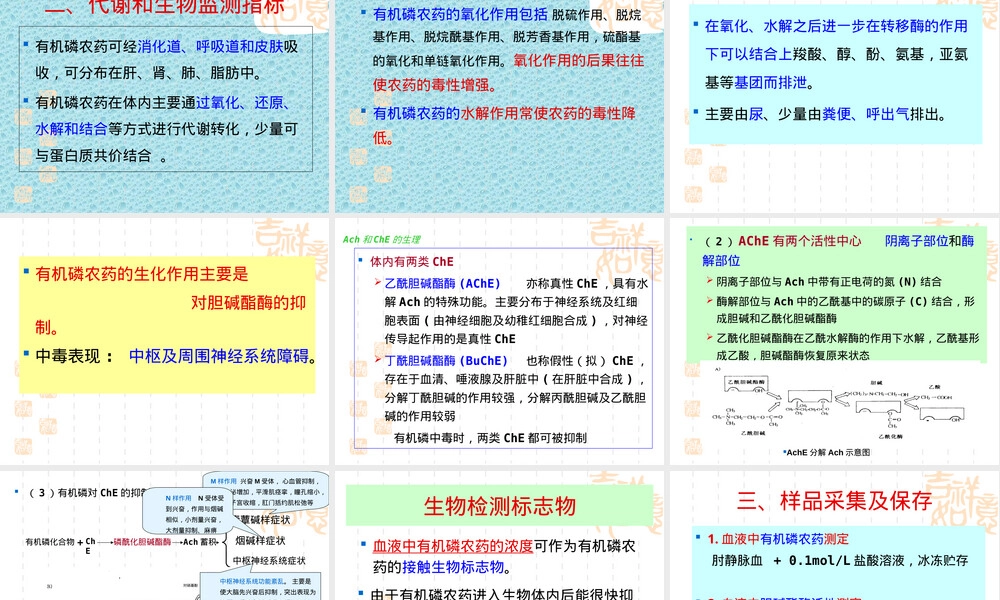The width and height of the screenshot is (1000, 600).
Task: Click the text 阴离子部位 in the heading
Action: 916,241
